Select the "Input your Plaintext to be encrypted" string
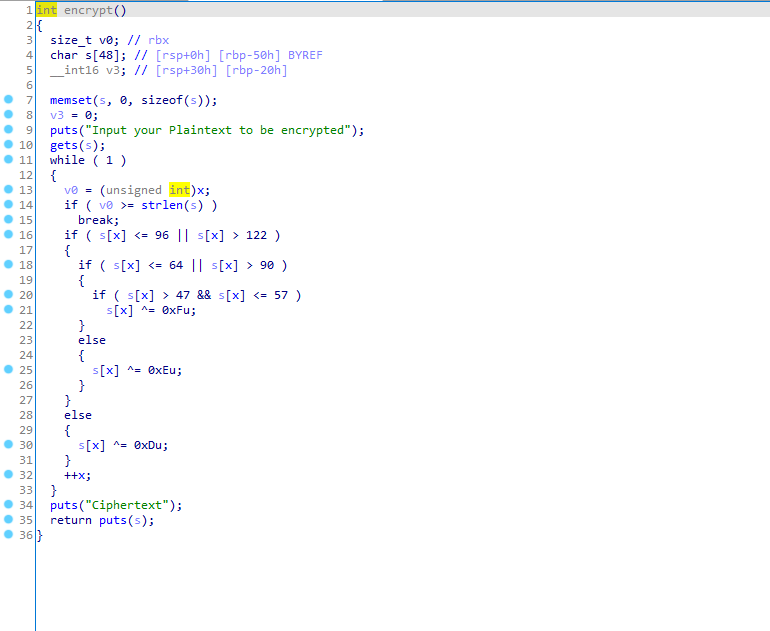770x631 pixels. tap(220, 130)
